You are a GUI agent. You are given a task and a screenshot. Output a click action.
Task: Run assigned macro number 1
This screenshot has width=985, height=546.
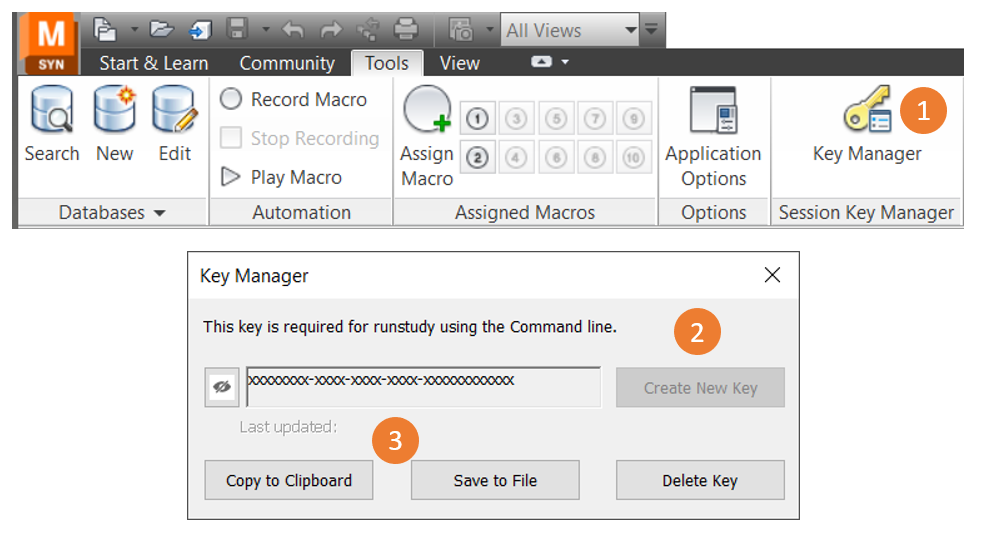pos(478,120)
